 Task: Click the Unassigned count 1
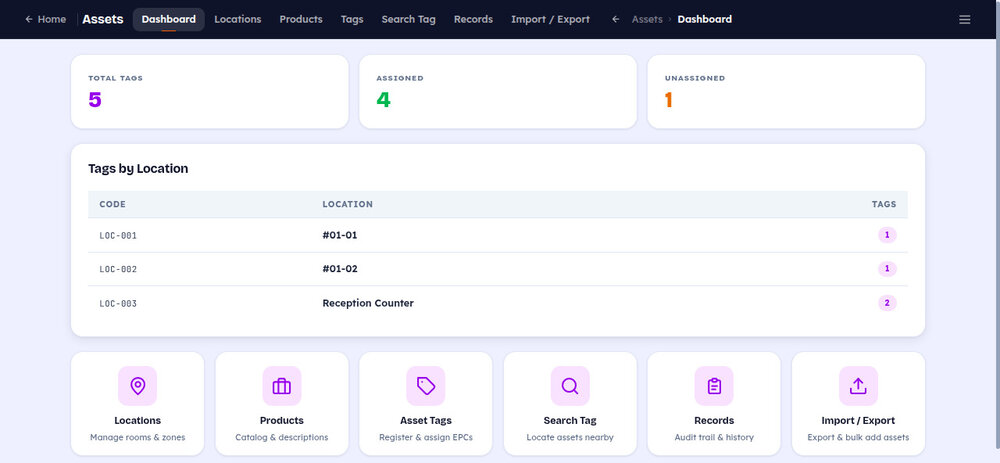coord(668,100)
